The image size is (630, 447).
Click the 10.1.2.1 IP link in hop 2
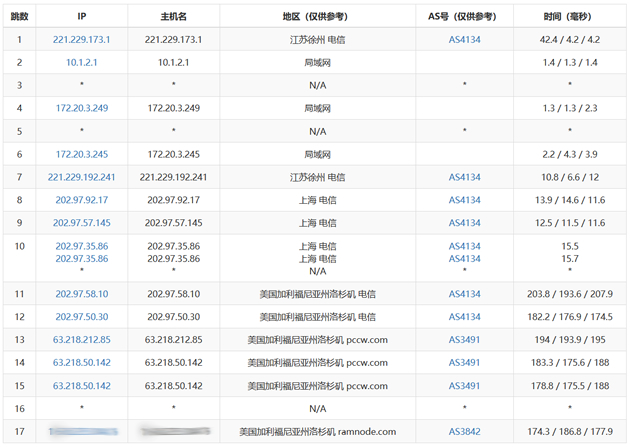click(x=81, y=62)
